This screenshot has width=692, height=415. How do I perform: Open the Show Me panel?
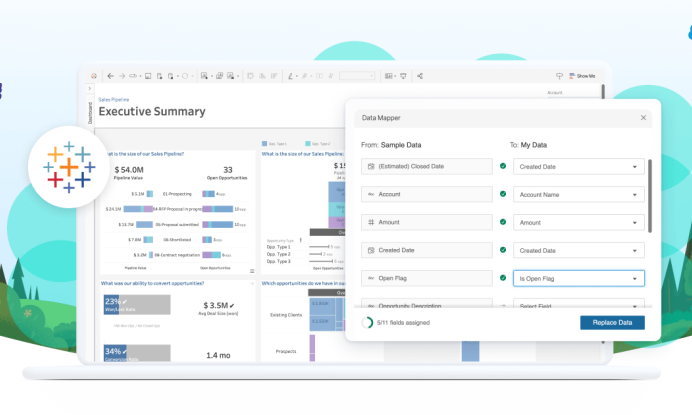[581, 76]
